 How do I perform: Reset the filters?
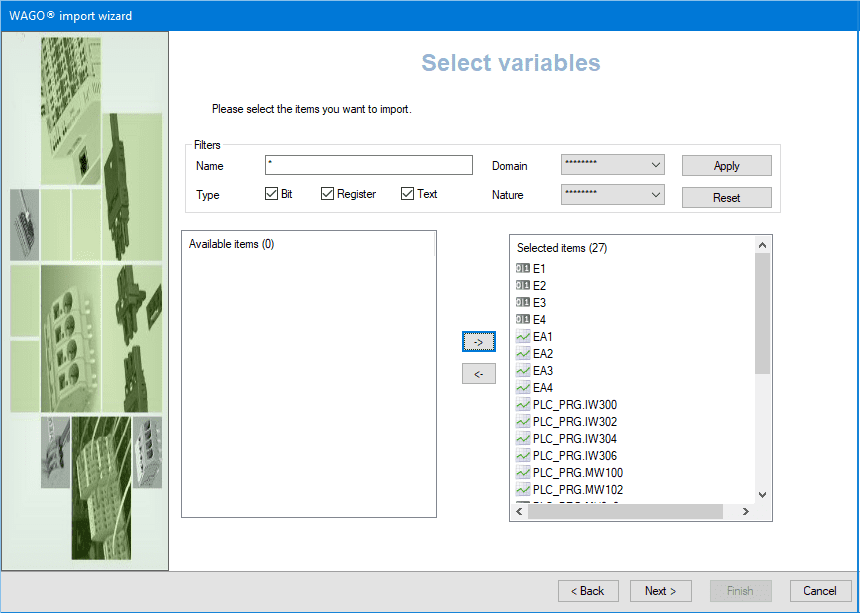pos(726,198)
